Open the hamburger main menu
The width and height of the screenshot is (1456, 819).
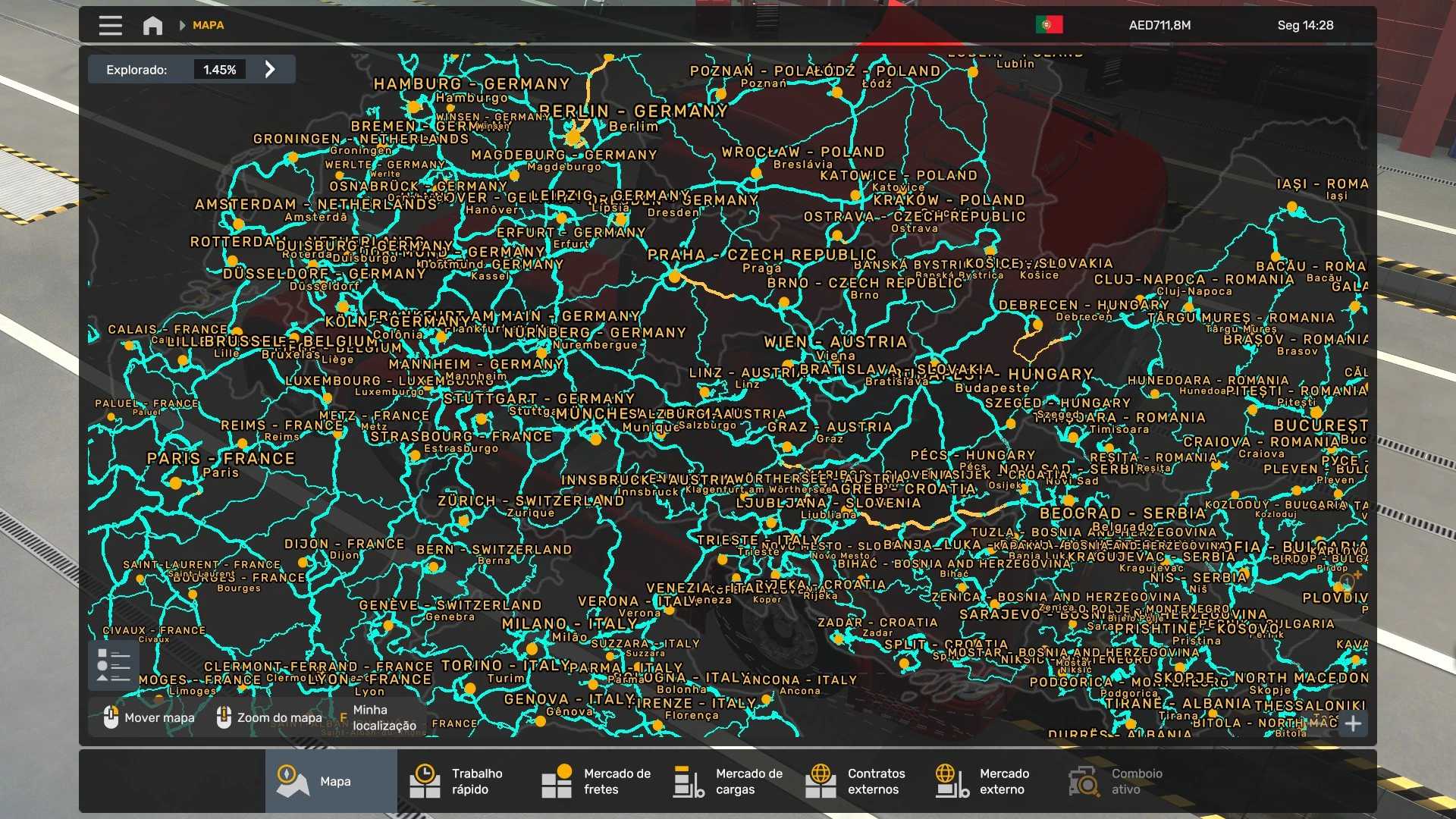click(110, 25)
